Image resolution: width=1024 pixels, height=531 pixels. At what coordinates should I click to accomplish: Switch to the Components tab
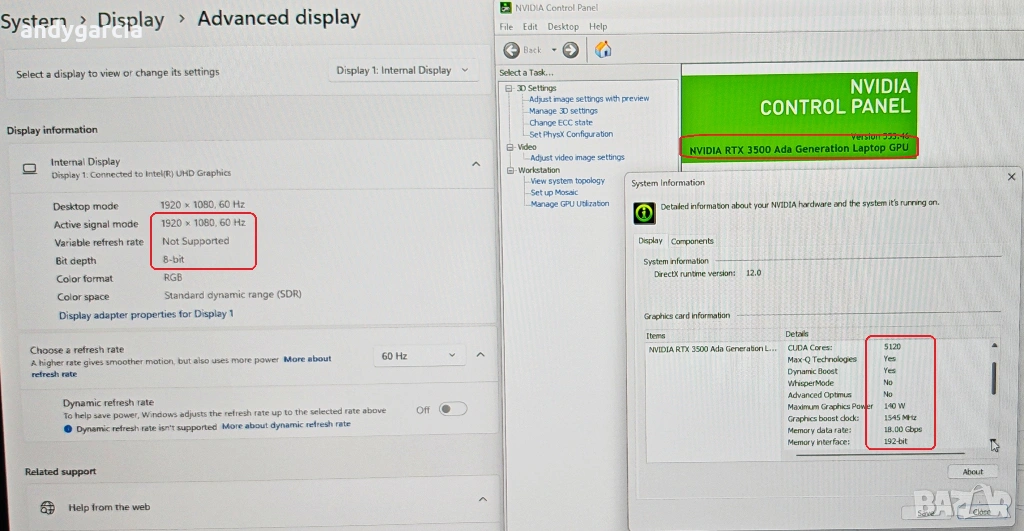click(x=692, y=241)
